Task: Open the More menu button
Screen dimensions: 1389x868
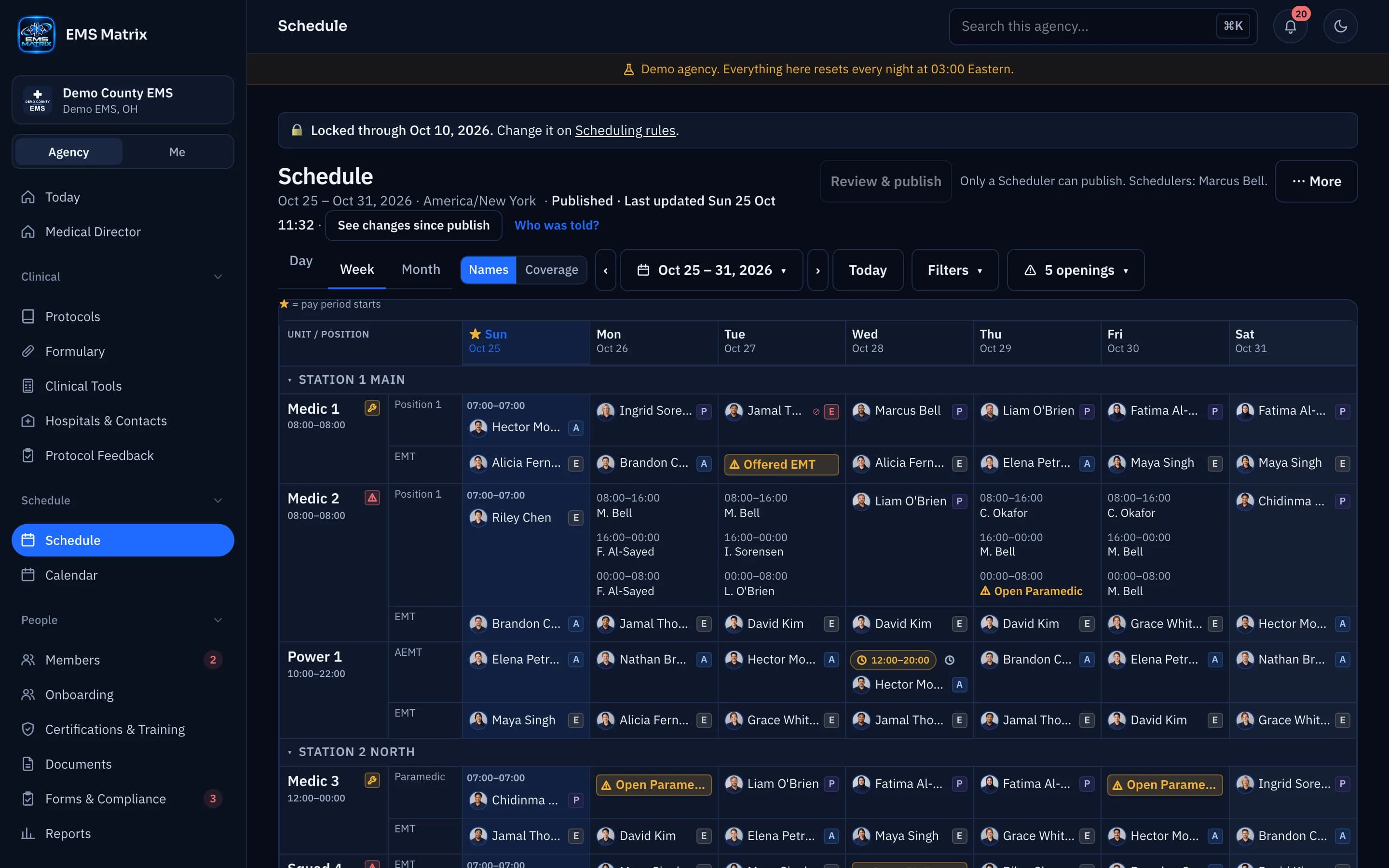Action: click(1316, 181)
